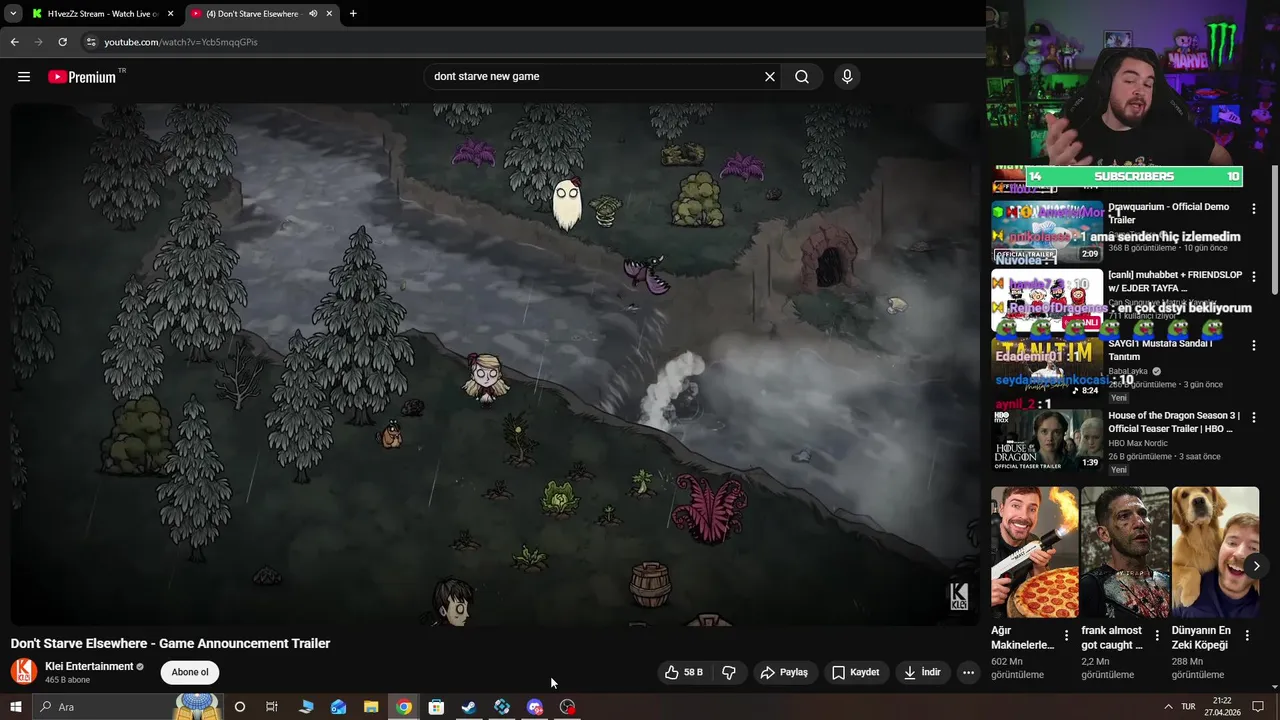
Task: Switch the TUR keyboard language indicator
Action: pos(1188,707)
